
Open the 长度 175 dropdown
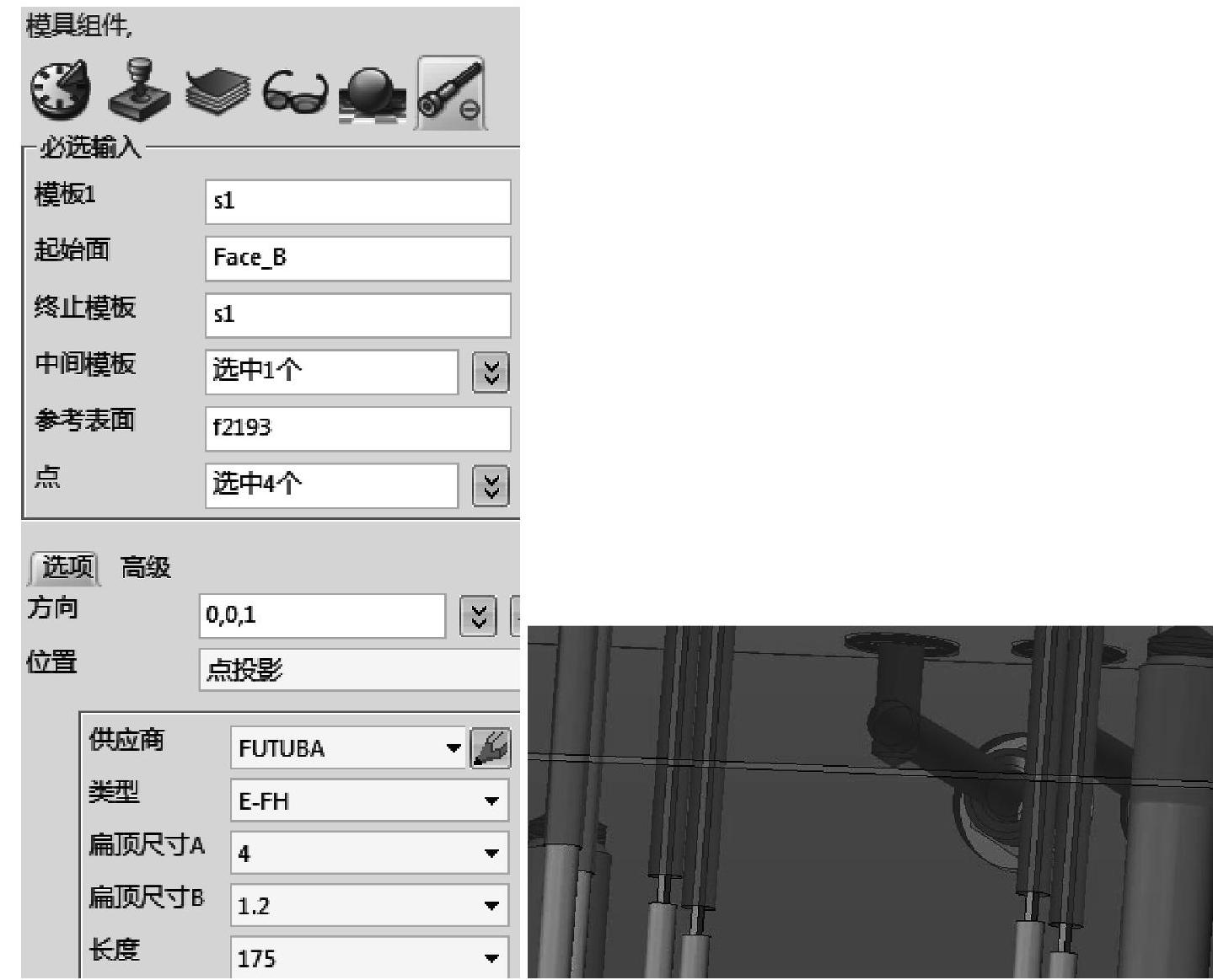tap(370, 958)
